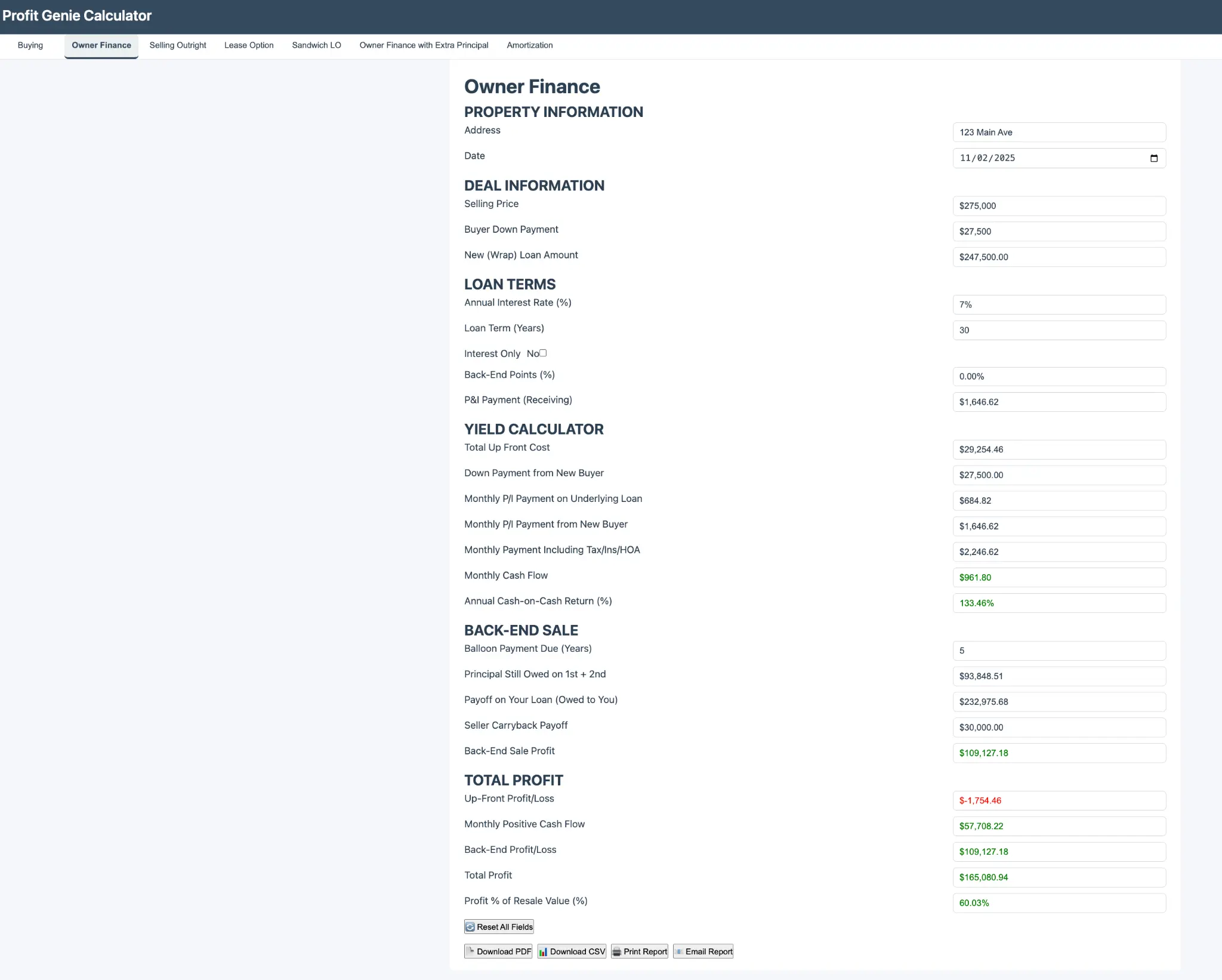Select the Selling Price input field
Image resolution: width=1222 pixels, height=980 pixels.
point(1059,205)
